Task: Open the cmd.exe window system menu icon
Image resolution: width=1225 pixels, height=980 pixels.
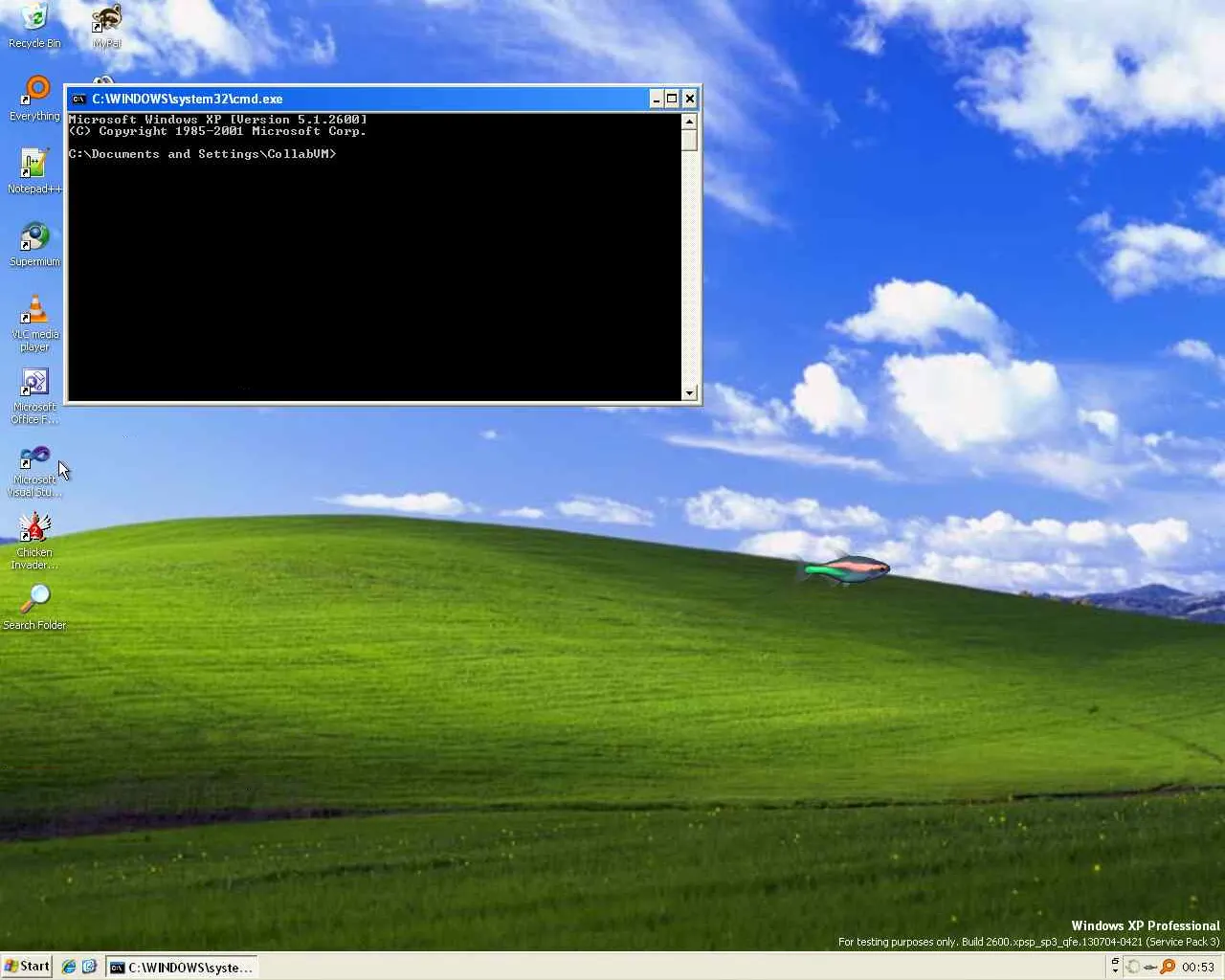Action: click(78, 99)
